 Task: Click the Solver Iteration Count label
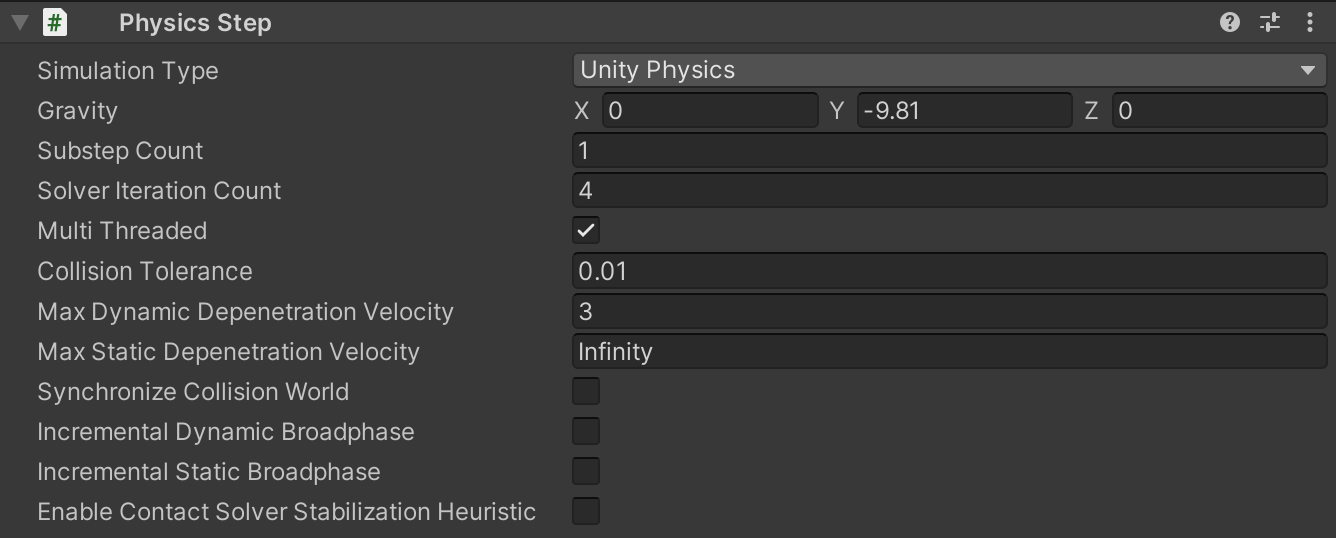(159, 191)
